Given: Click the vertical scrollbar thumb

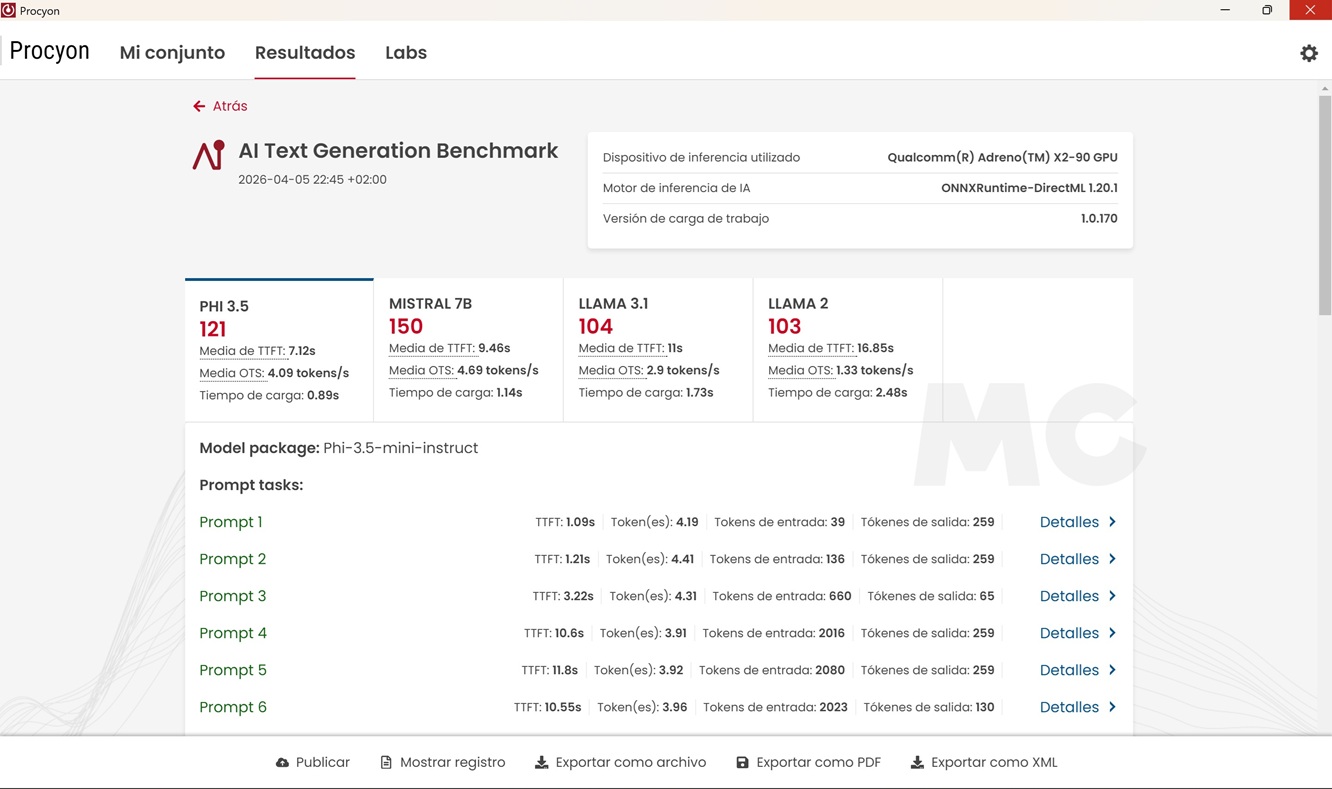Looking at the screenshot, I should 1325,205.
